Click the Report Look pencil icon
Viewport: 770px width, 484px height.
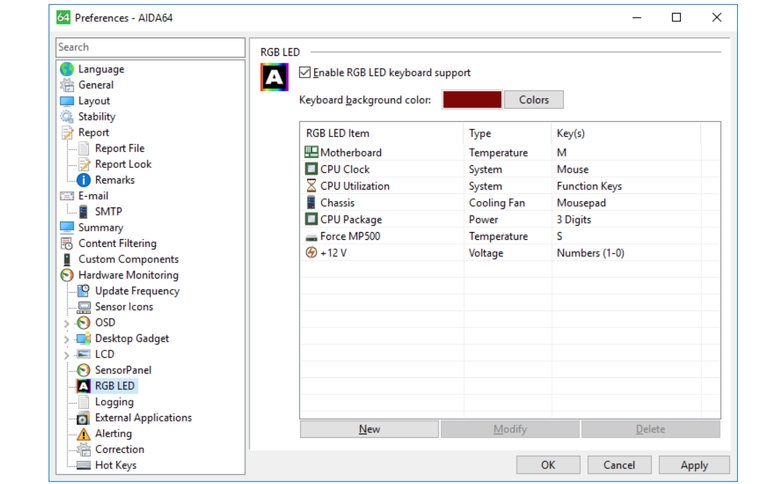click(83, 164)
